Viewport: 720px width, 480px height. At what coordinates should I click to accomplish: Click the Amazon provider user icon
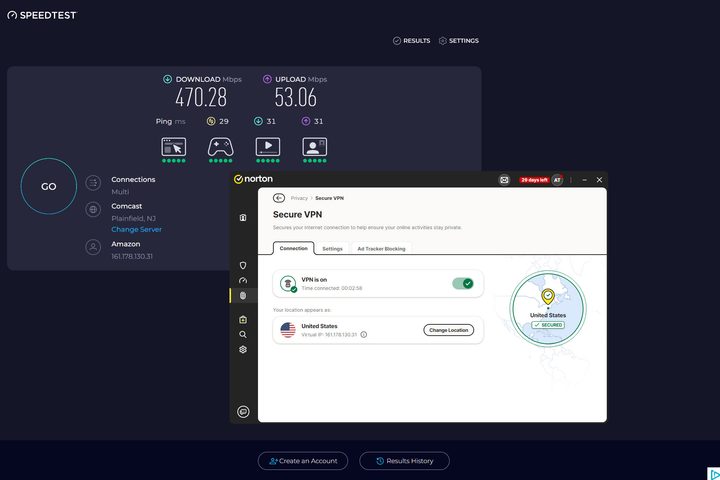click(93, 247)
